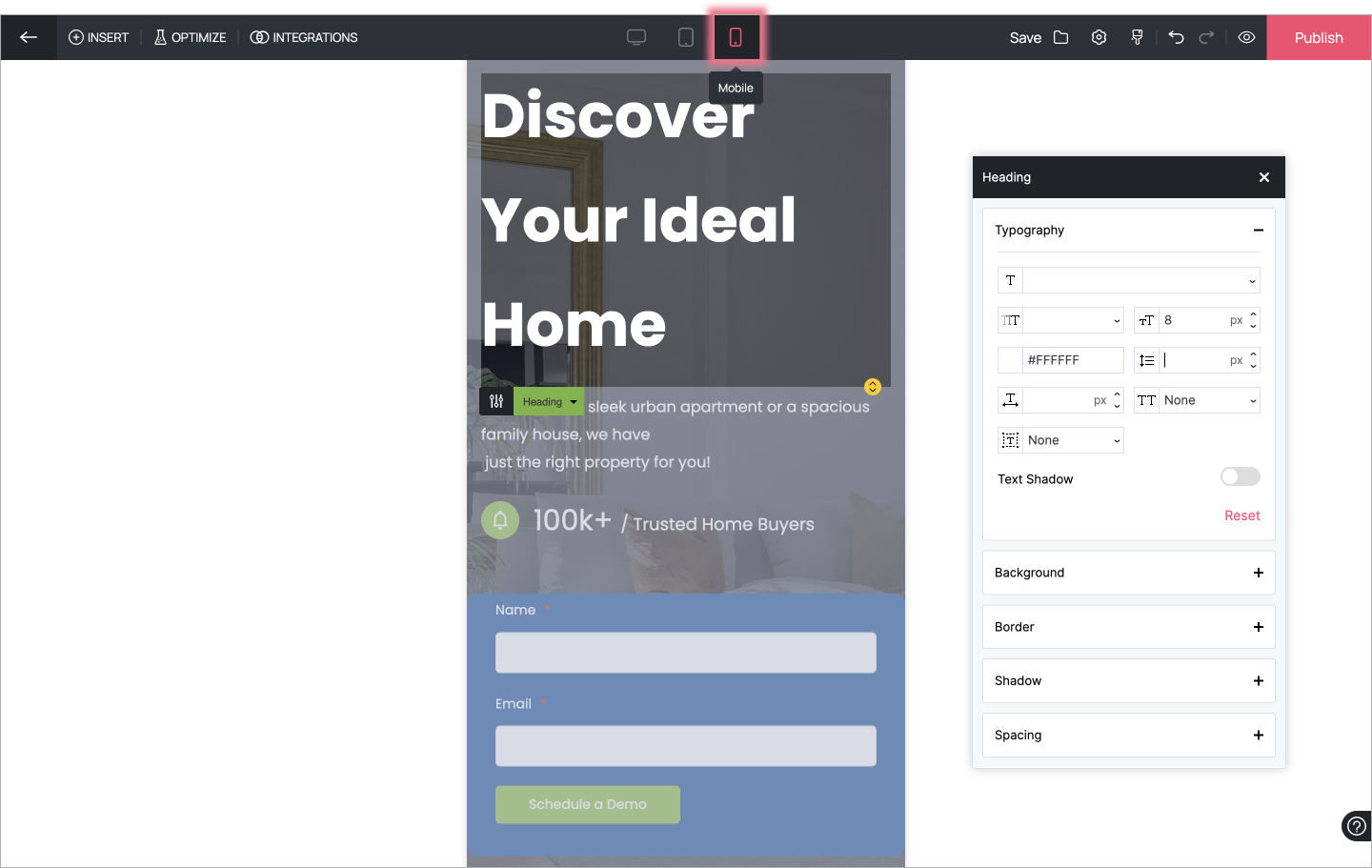Click the green bell icon

tap(500, 520)
